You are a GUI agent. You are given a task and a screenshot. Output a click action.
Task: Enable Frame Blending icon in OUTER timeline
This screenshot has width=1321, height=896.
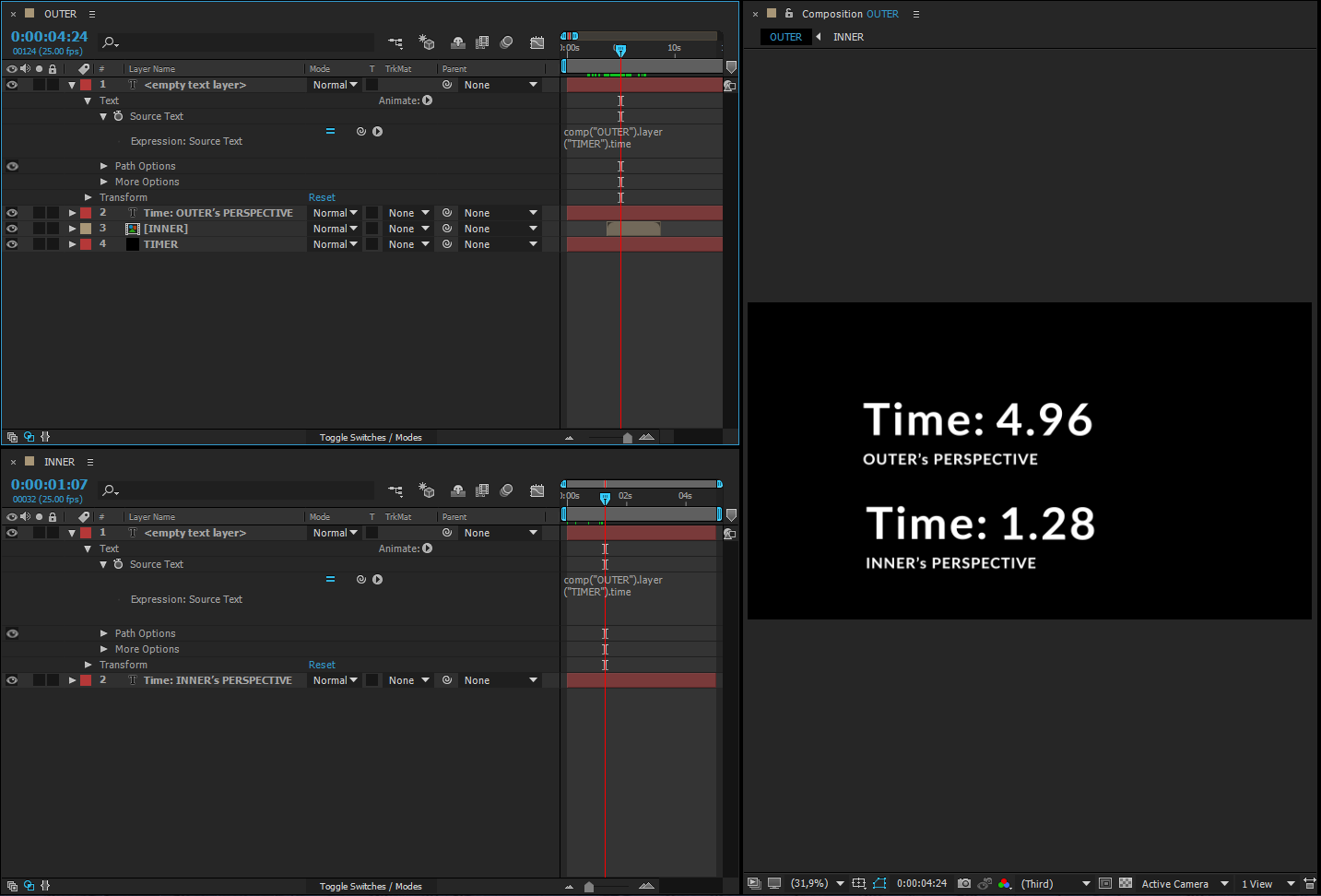(482, 42)
